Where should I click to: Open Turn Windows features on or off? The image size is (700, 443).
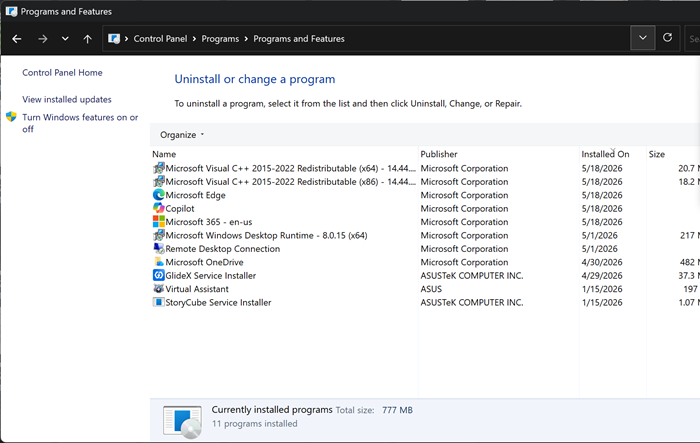click(80, 123)
